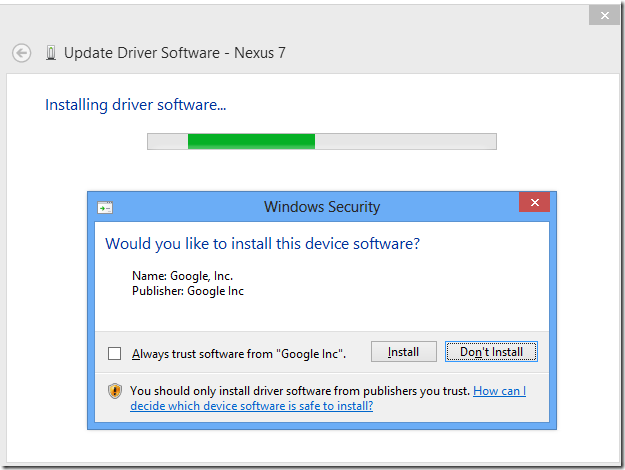Enable Always trust software from Google Inc
625x470 pixels.
[114, 353]
